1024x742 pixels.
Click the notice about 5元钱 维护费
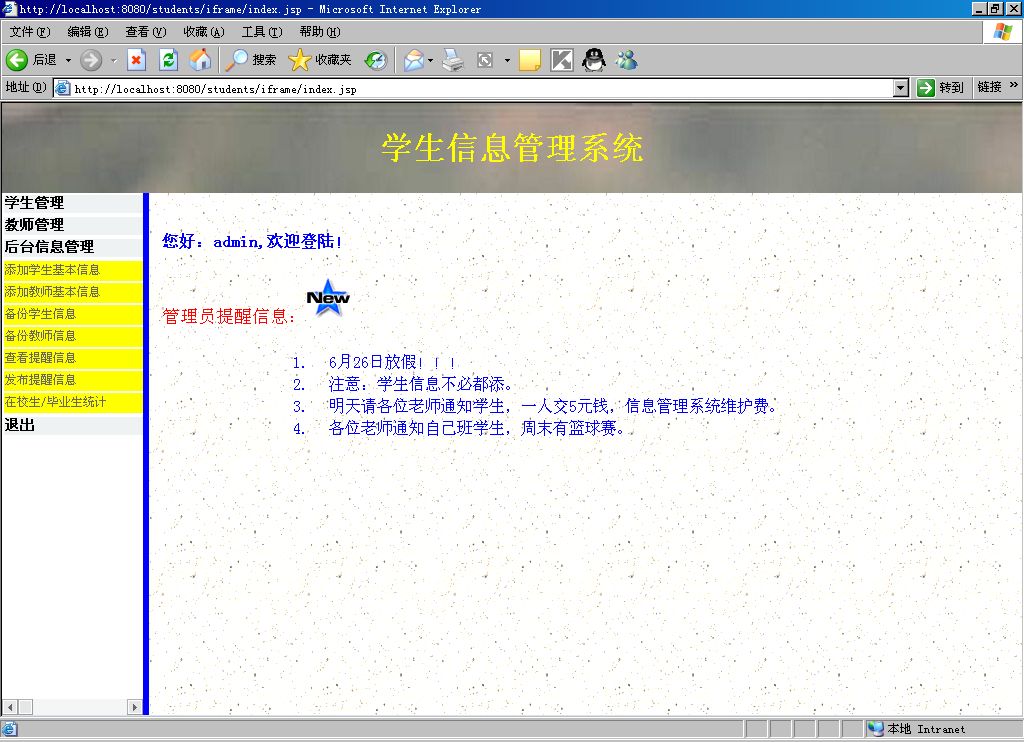553,406
